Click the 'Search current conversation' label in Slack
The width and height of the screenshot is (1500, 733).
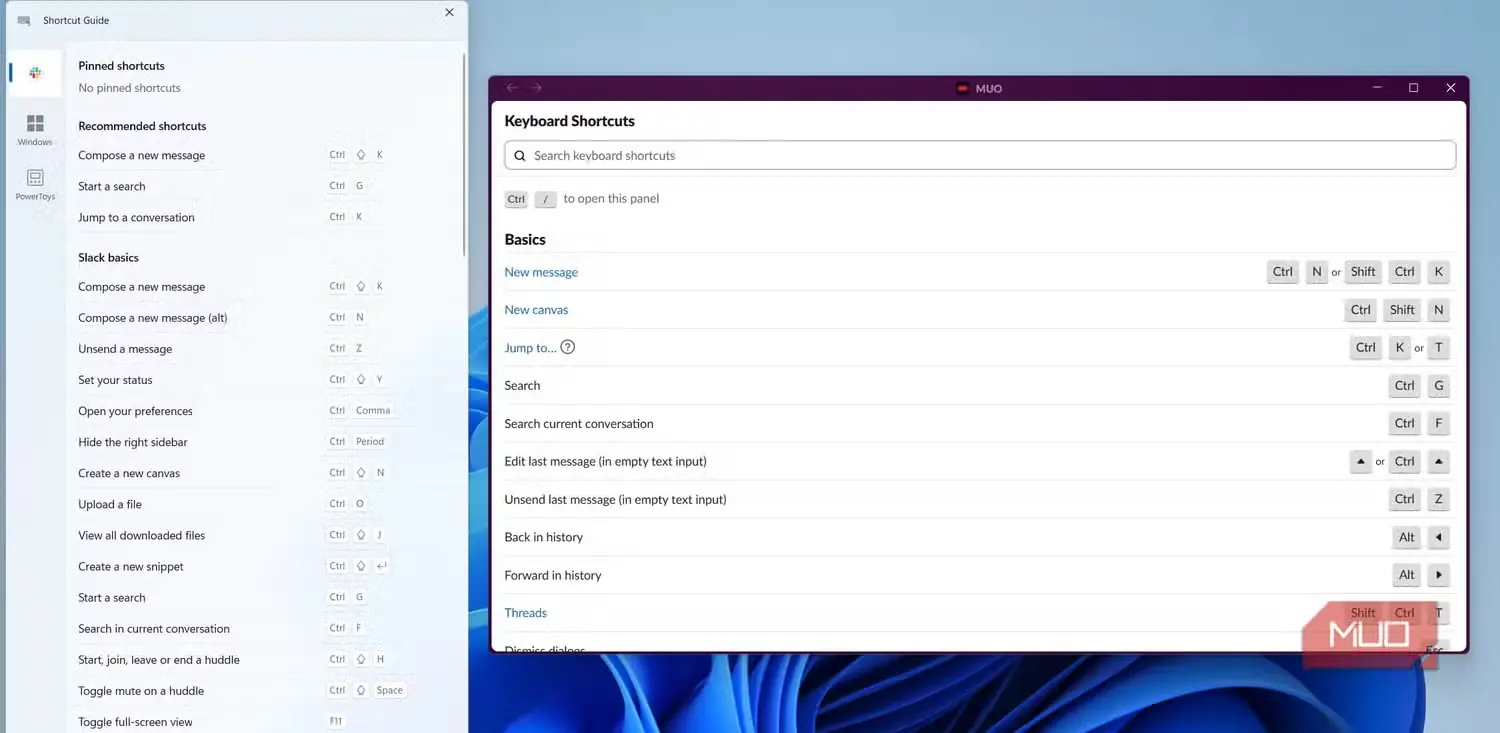click(x=579, y=424)
